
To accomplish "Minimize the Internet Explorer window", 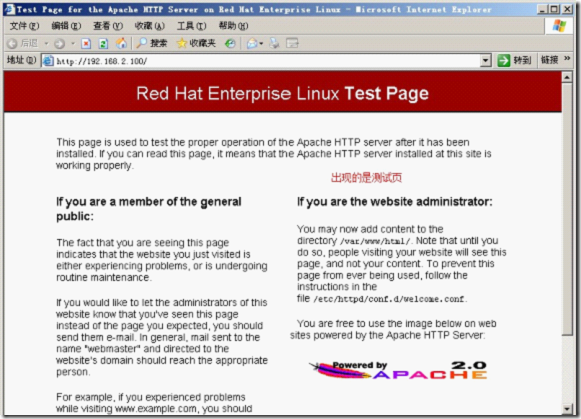I will (542, 9).
